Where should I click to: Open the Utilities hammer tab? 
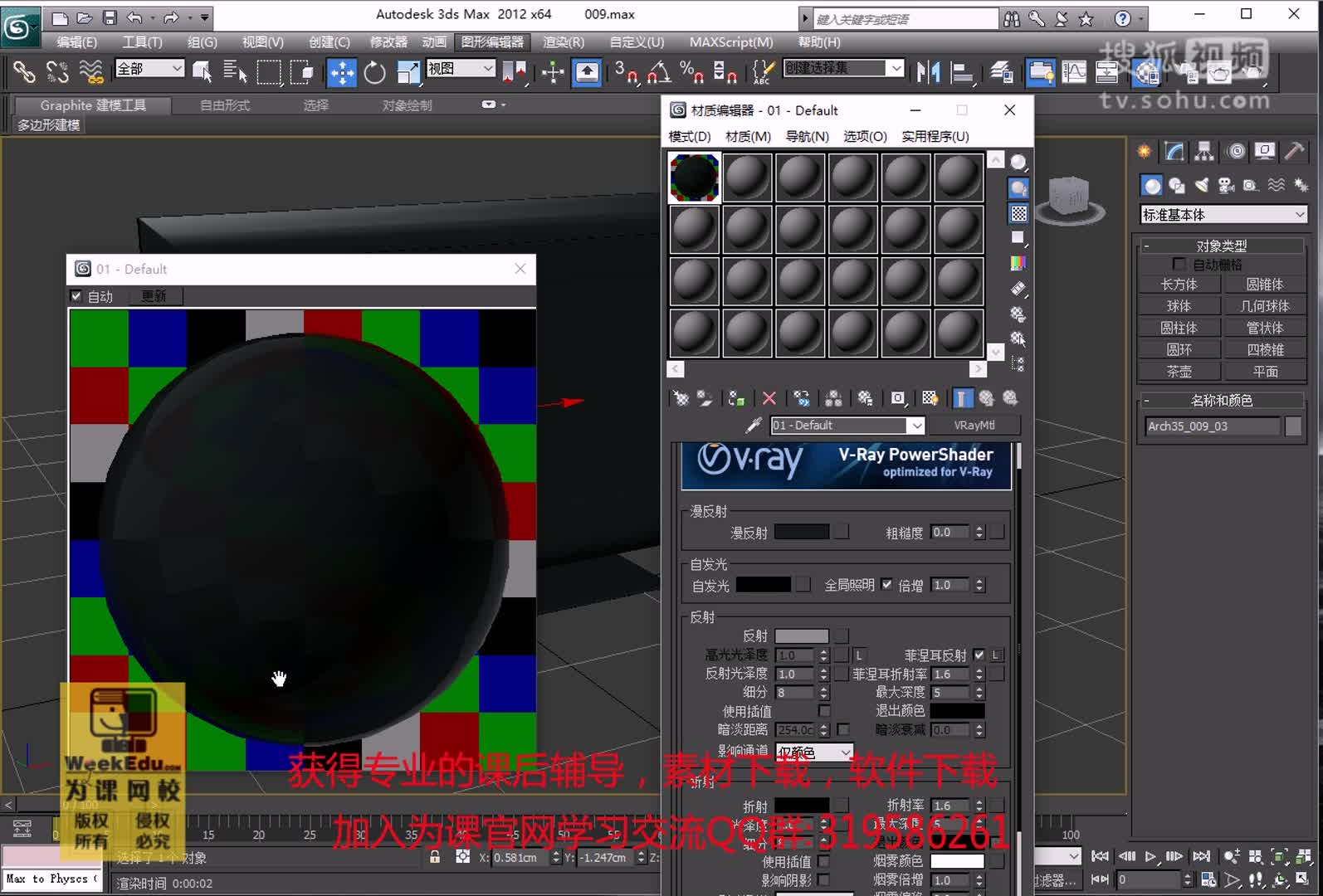click(1294, 151)
